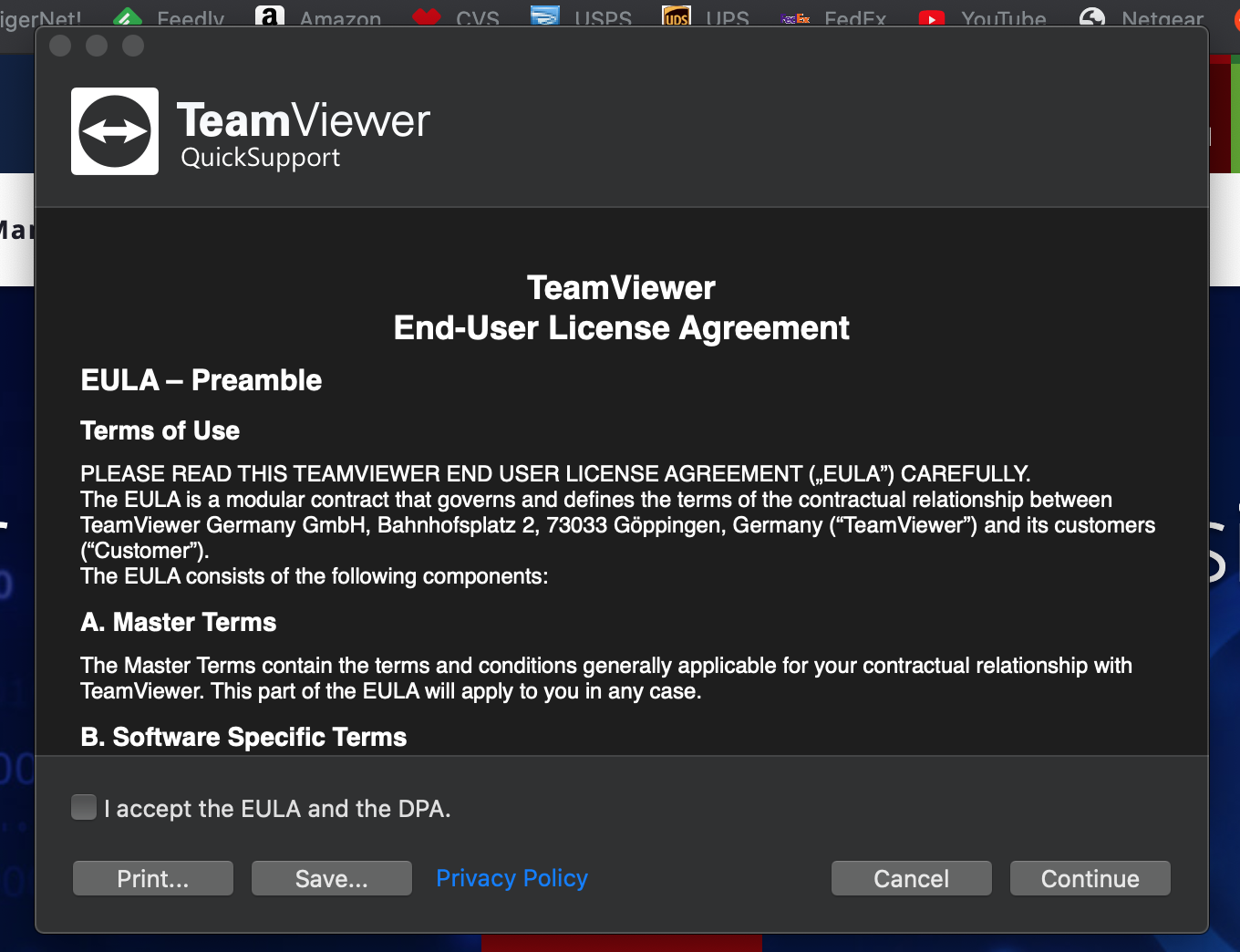Open the USPS bookmark in the browser
Viewport: 1240px width, 952px height.
tap(582, 17)
